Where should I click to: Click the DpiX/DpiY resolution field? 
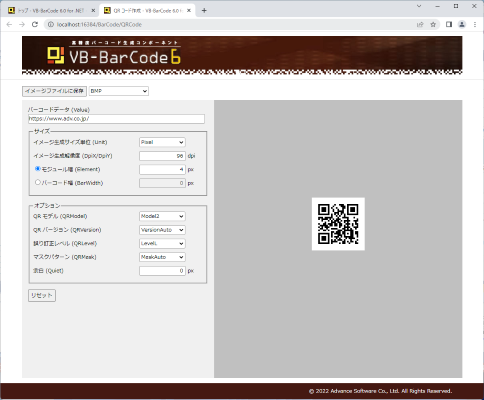pyautogui.click(x=162, y=156)
